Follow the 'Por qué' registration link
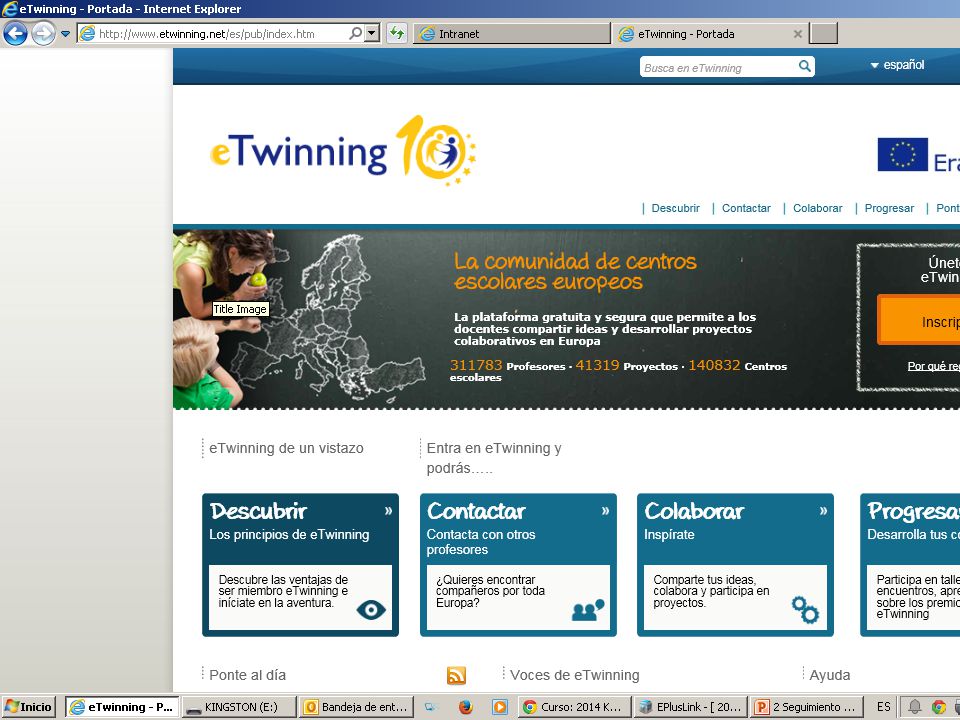 coord(933,366)
